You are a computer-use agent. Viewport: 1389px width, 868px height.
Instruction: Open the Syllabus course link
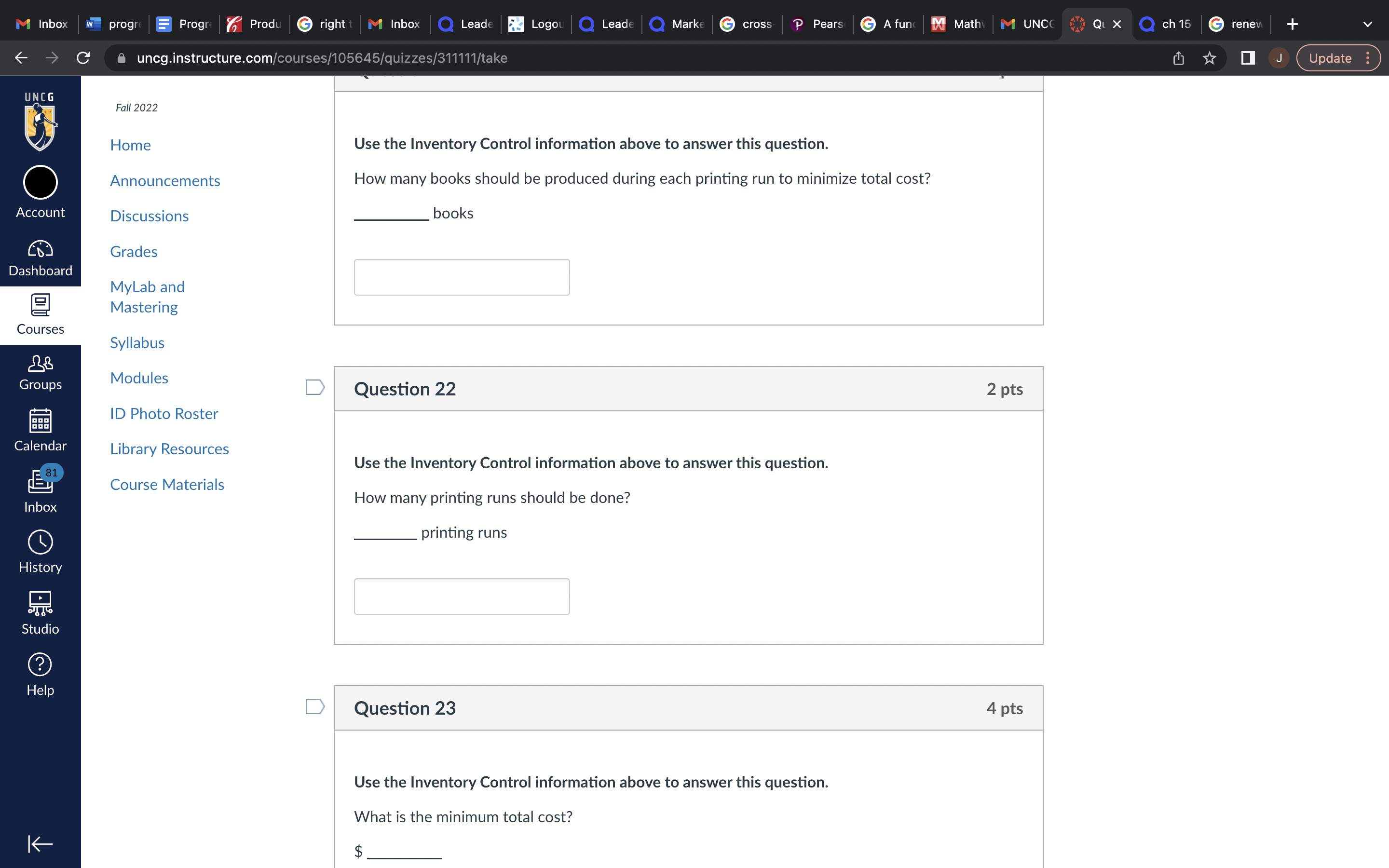coord(137,342)
